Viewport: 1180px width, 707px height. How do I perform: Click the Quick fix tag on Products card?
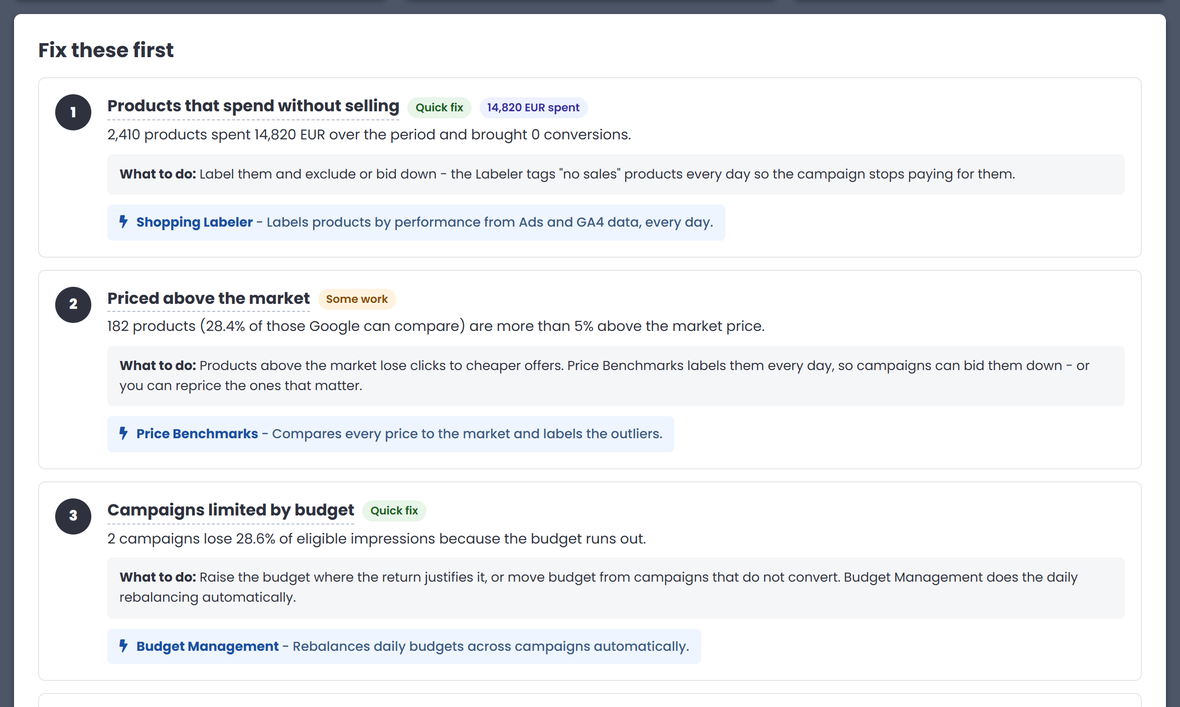coord(439,108)
